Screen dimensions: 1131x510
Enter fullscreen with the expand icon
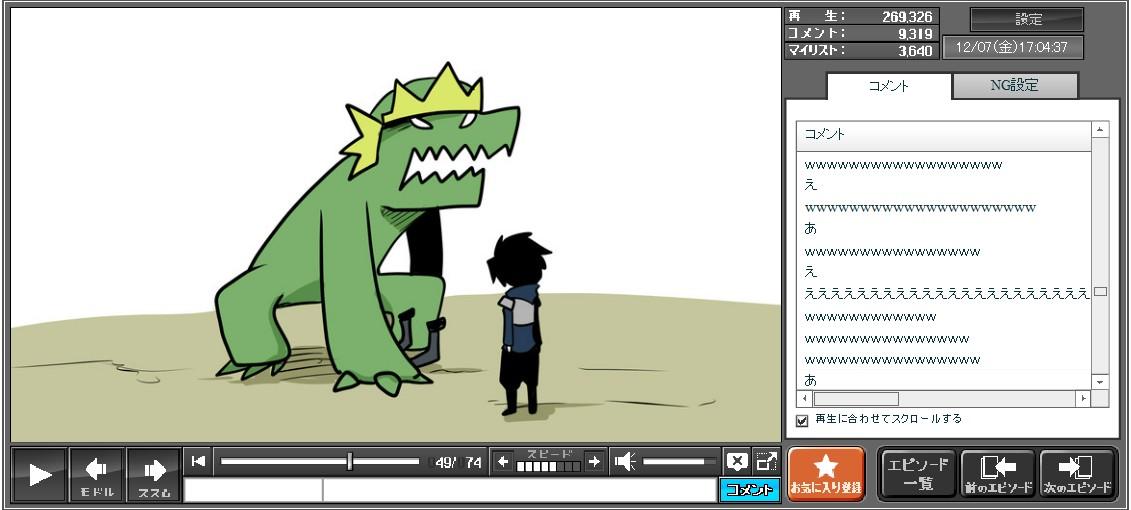766,461
